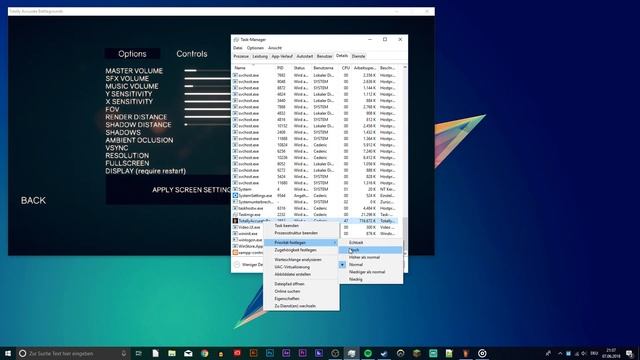Viewport: 640px width, 360px height.
Task: Click the Task Manager title bar icon
Action: click(x=236, y=40)
